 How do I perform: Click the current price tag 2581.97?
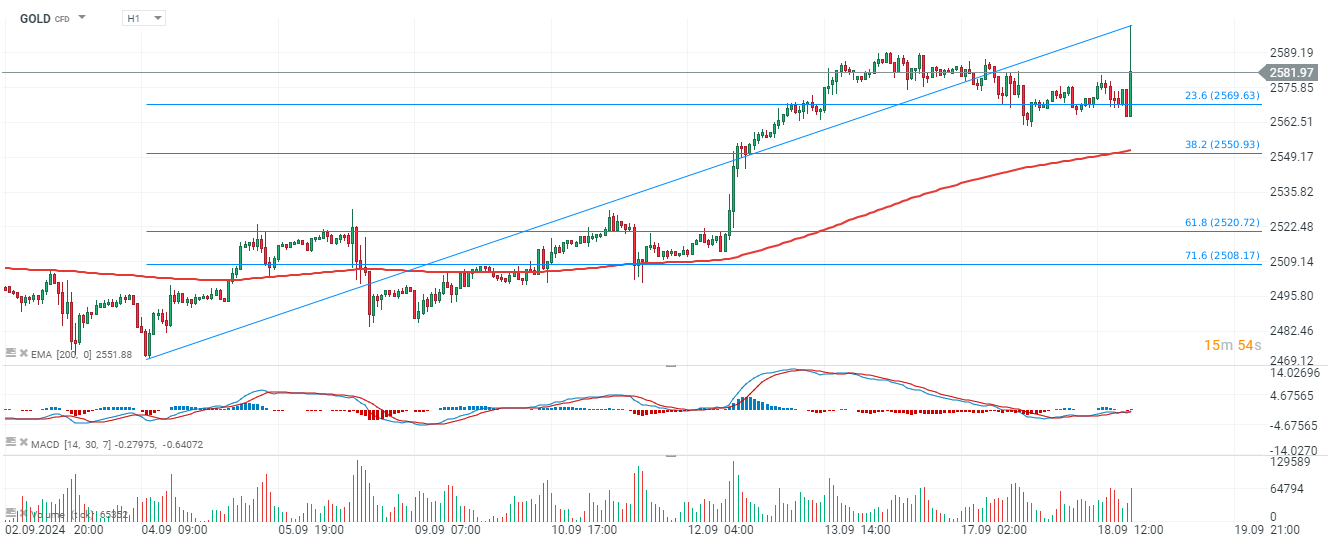(1290, 73)
